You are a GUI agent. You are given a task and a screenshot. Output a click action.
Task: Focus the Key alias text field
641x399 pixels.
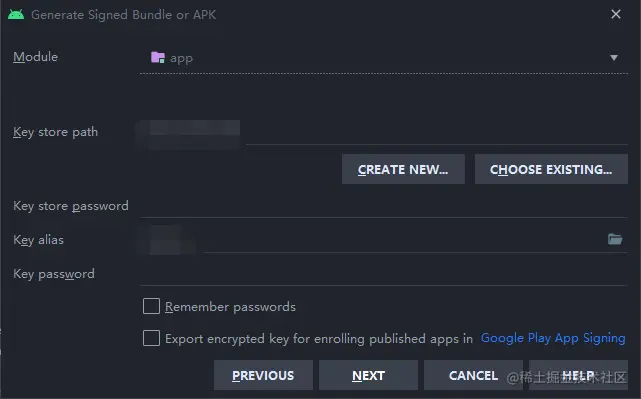click(372, 240)
